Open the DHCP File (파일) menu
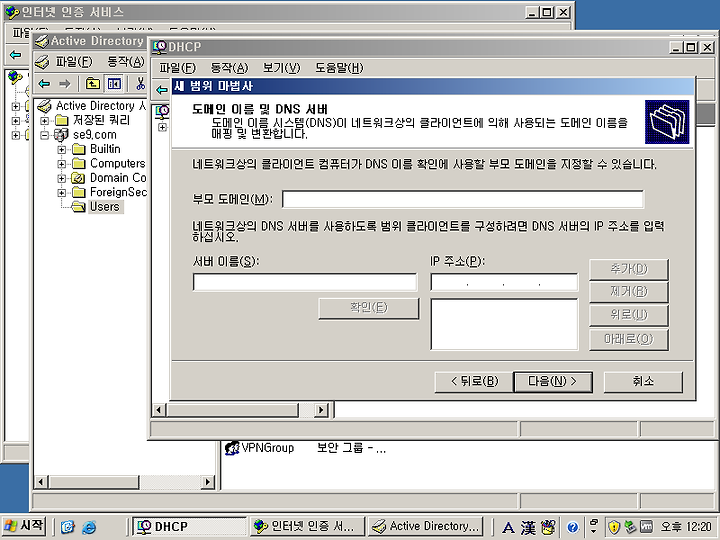 177,68
